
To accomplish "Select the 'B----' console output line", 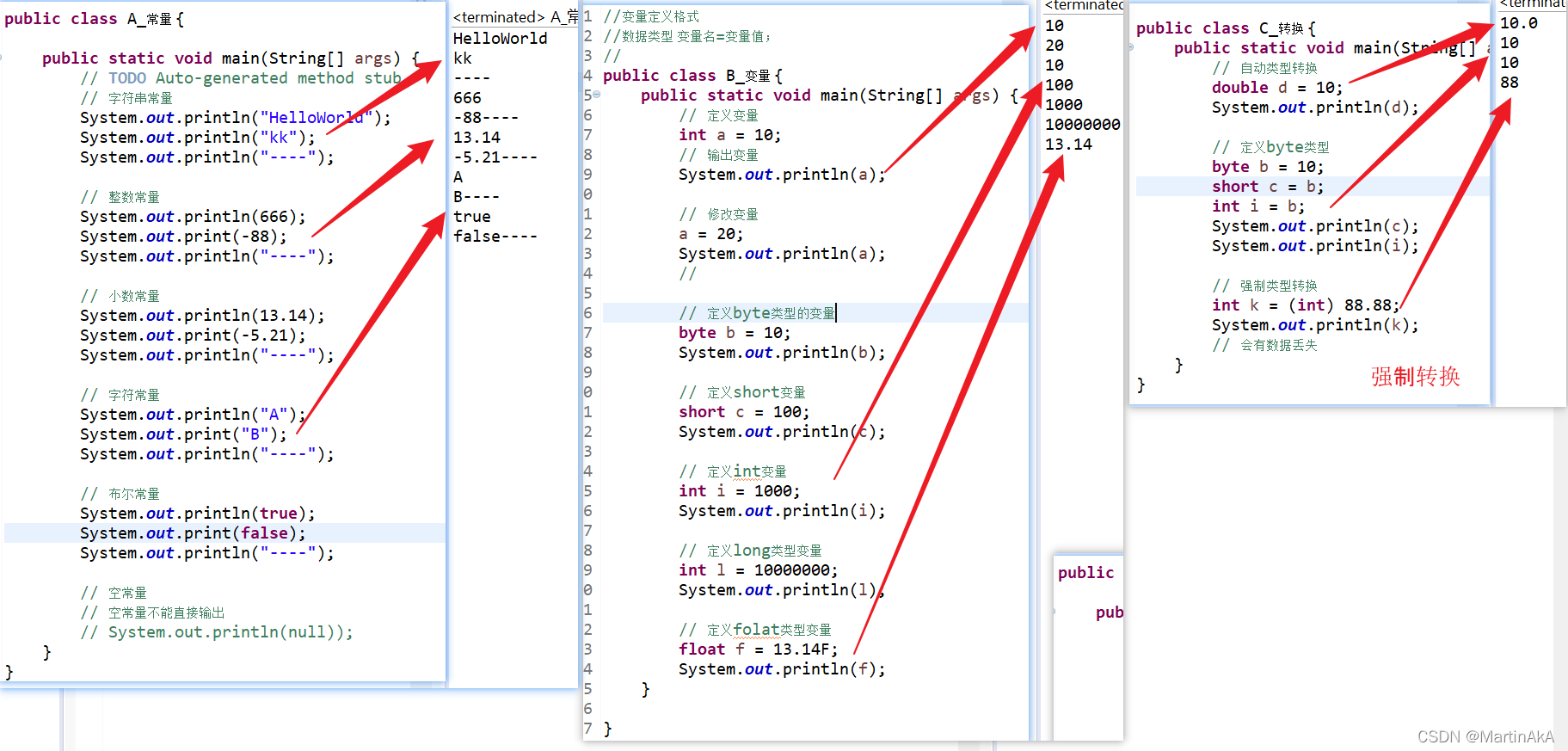I will click(x=477, y=197).
